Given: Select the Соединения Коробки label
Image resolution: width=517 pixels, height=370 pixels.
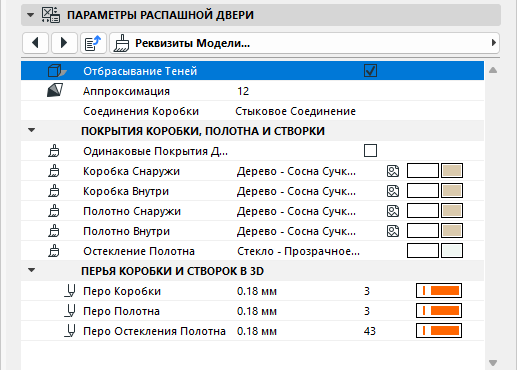Looking at the screenshot, I should 141,111.
